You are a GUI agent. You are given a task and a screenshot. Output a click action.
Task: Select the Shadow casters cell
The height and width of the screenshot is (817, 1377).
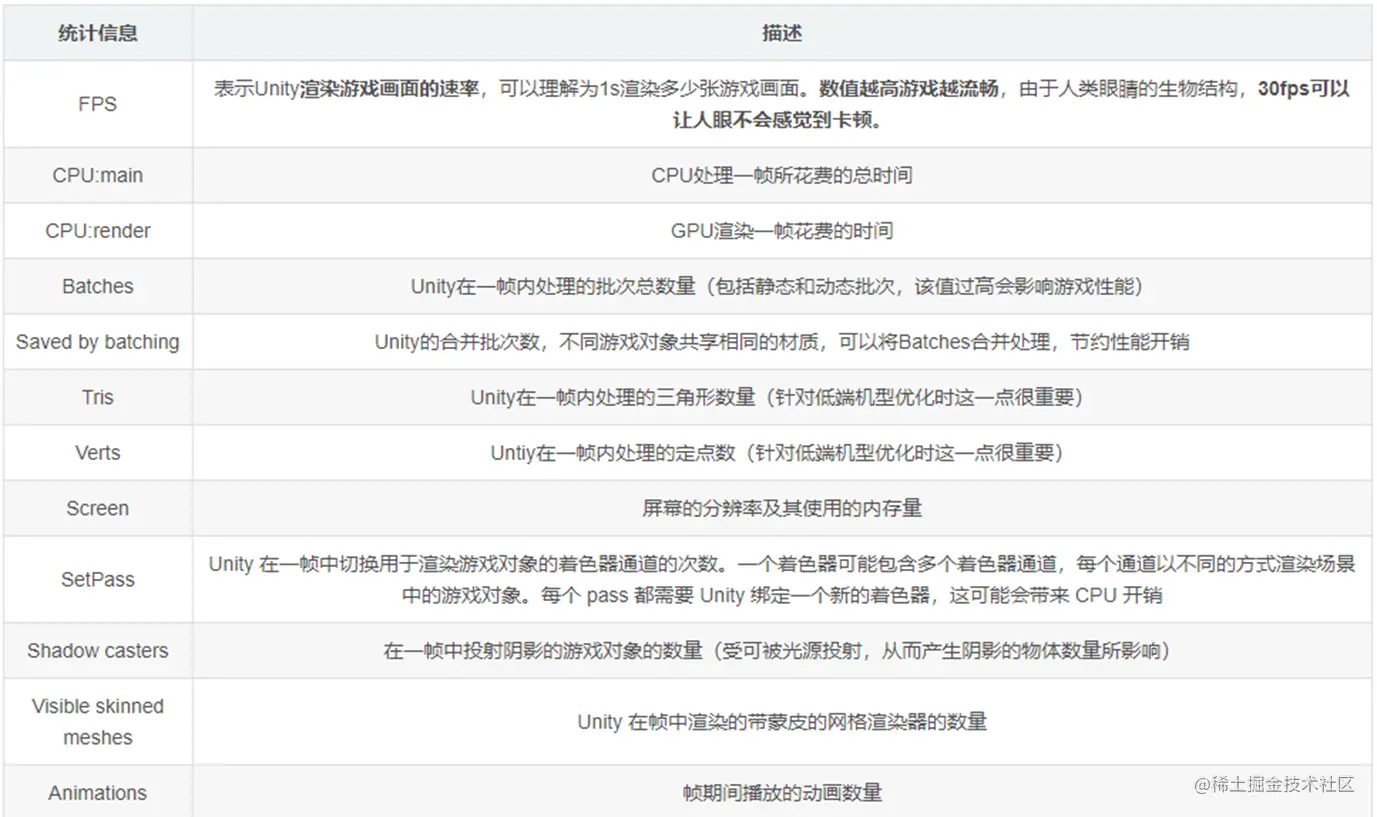coord(98,651)
